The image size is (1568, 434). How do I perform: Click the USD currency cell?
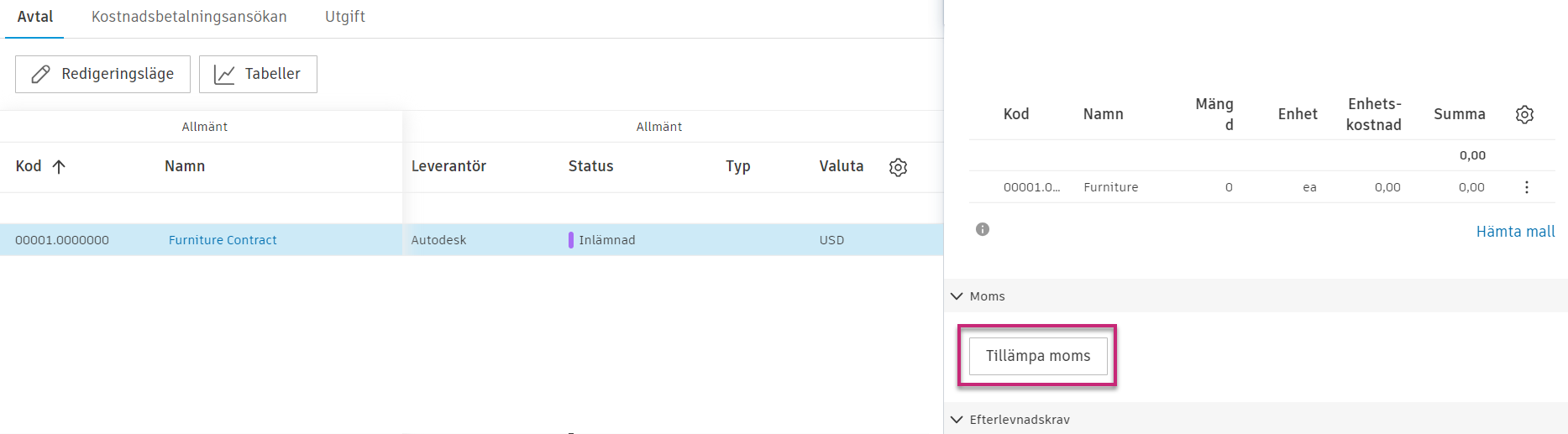coord(831,240)
